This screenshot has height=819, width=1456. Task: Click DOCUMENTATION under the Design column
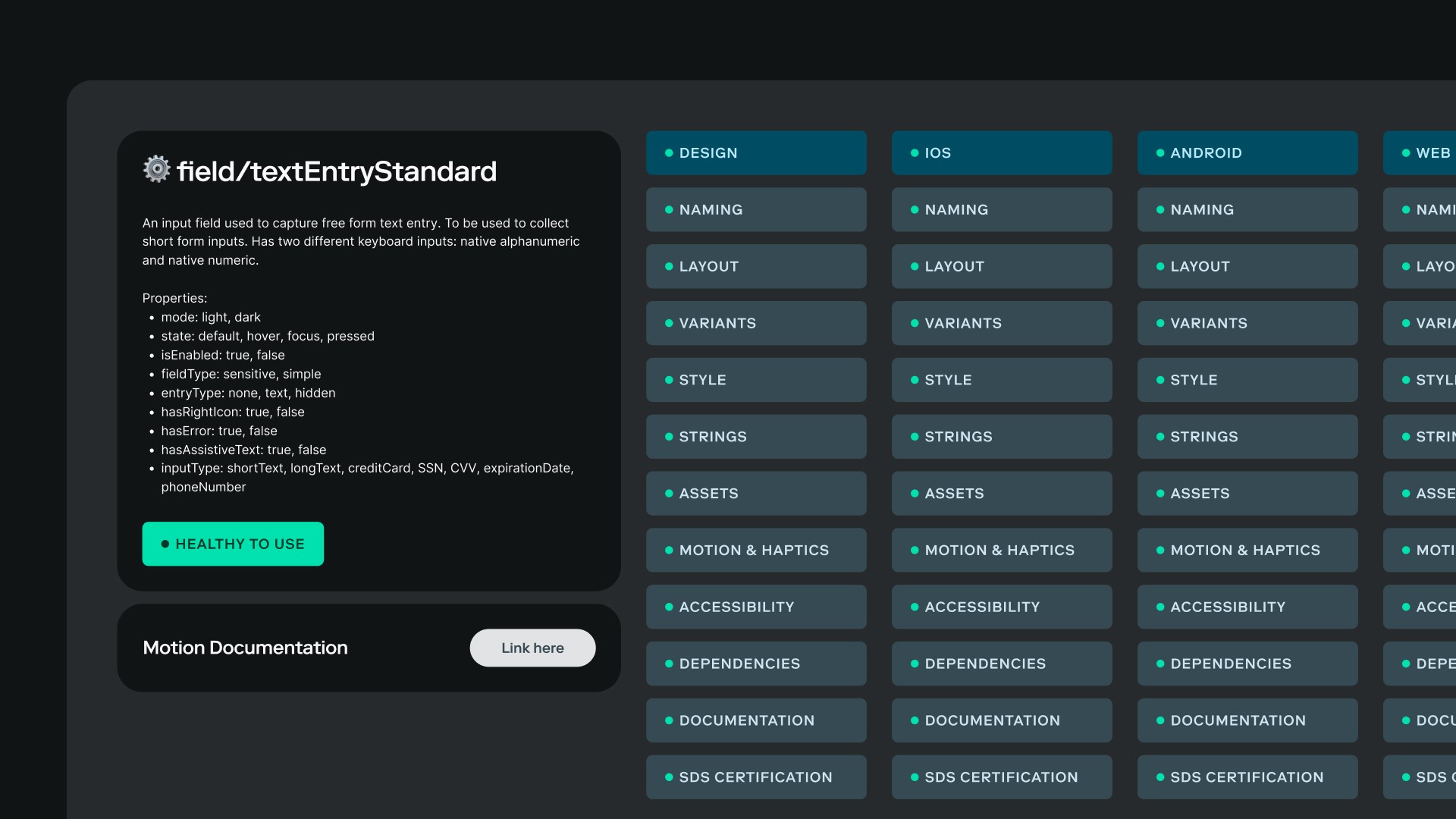(756, 720)
